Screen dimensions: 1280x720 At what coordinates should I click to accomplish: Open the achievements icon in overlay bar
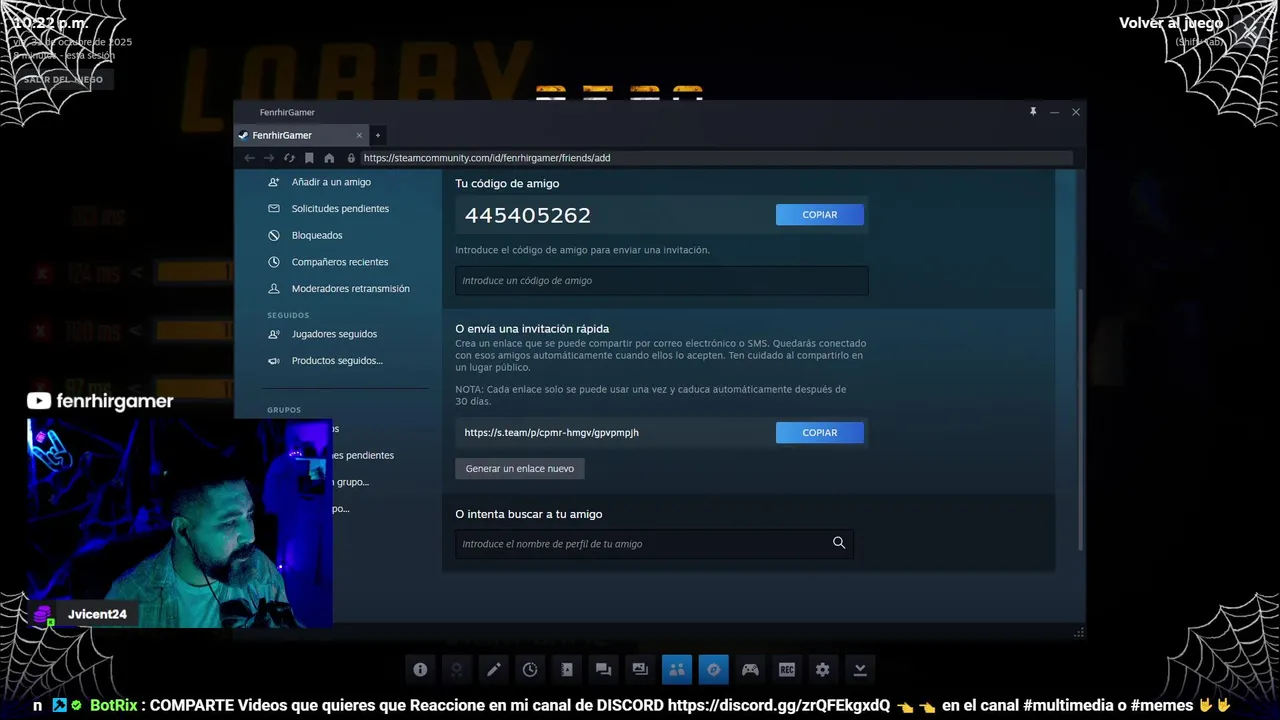coord(457,670)
